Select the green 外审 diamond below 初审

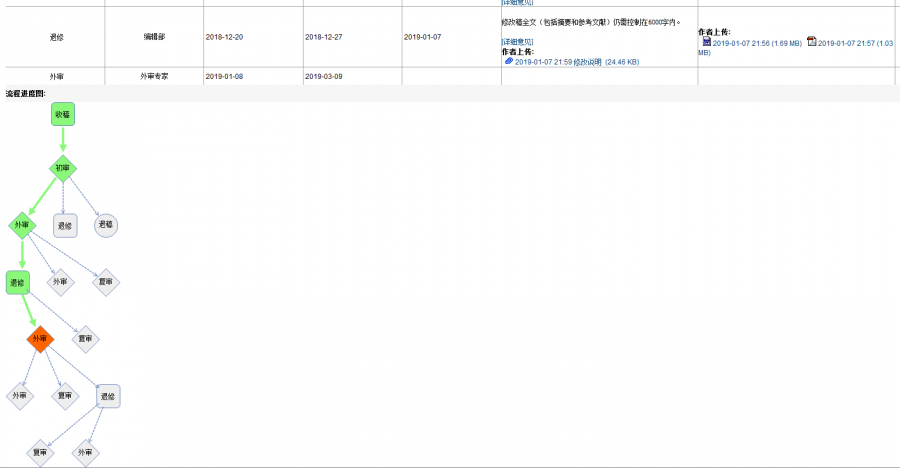[x=22, y=225]
